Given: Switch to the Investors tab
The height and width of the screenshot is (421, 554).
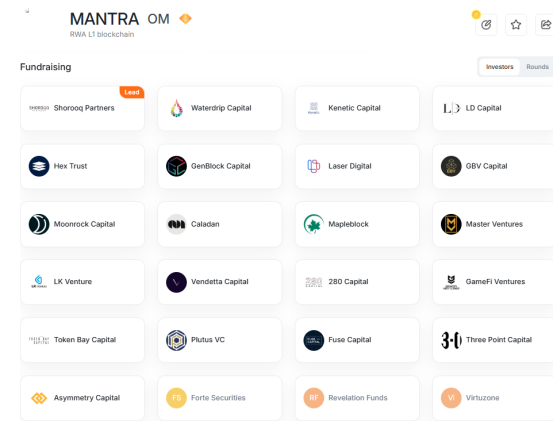Looking at the screenshot, I should point(499,67).
